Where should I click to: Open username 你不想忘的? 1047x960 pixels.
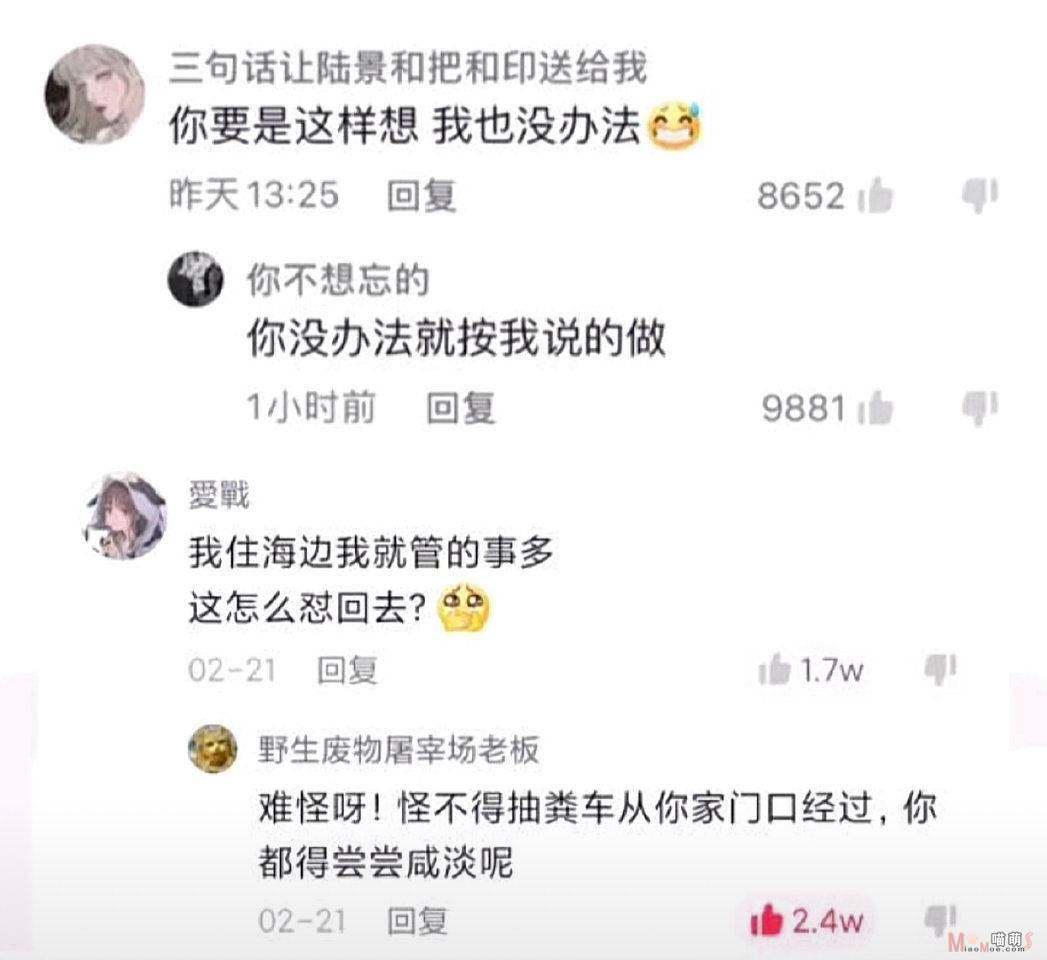click(x=337, y=279)
